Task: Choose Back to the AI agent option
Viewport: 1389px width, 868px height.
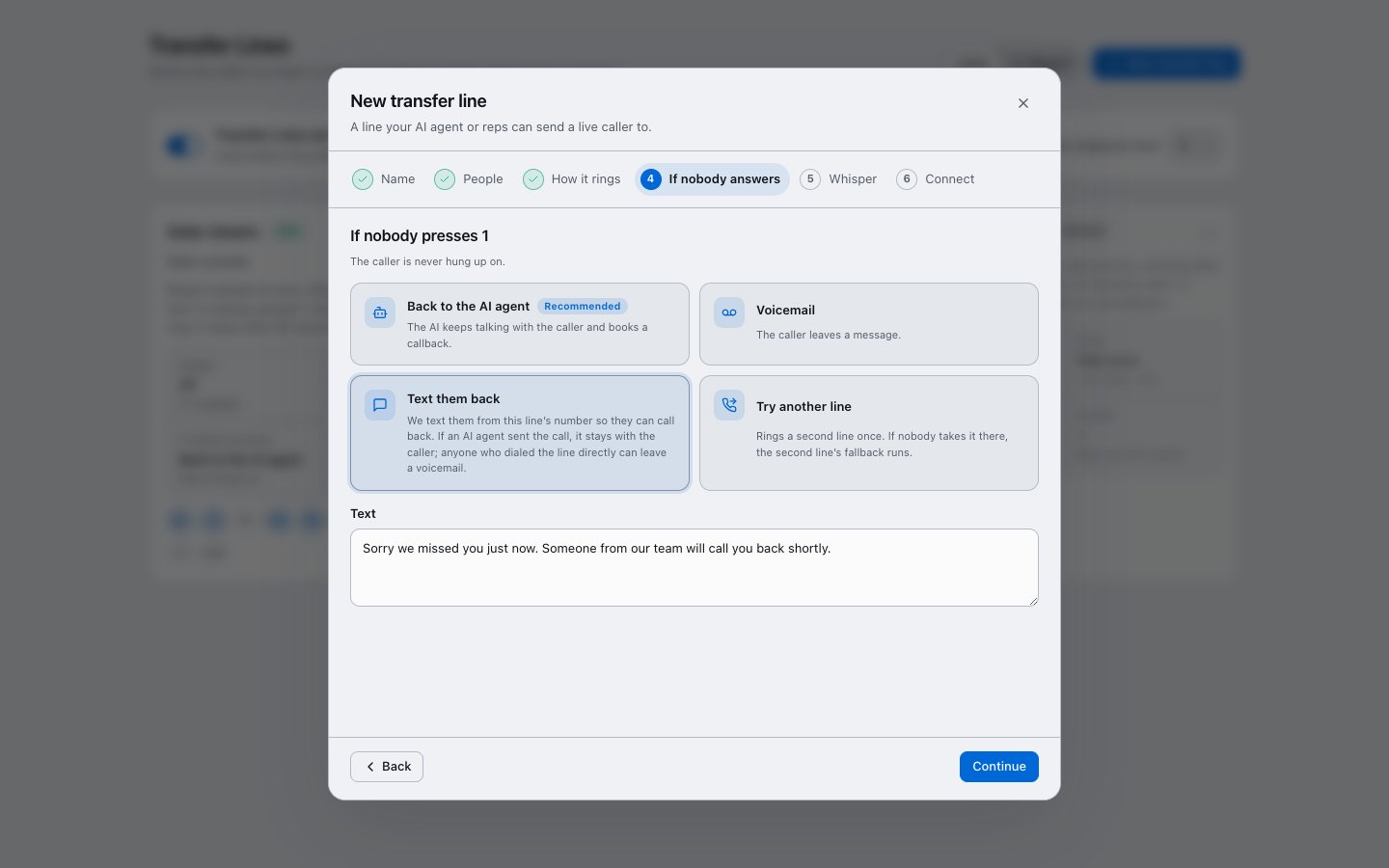Action: click(520, 324)
